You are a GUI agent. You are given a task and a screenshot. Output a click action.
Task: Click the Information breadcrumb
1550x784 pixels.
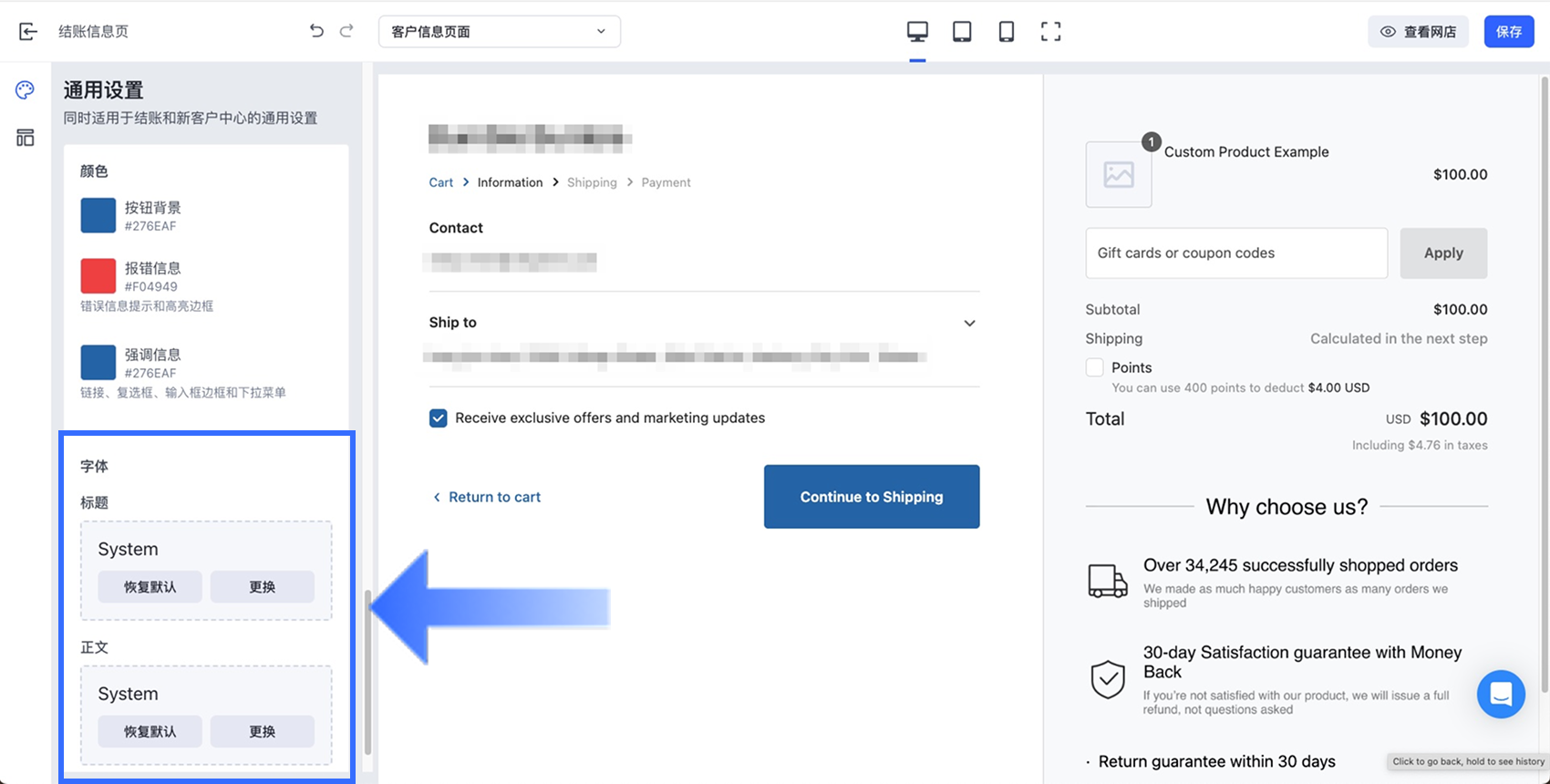pos(510,182)
